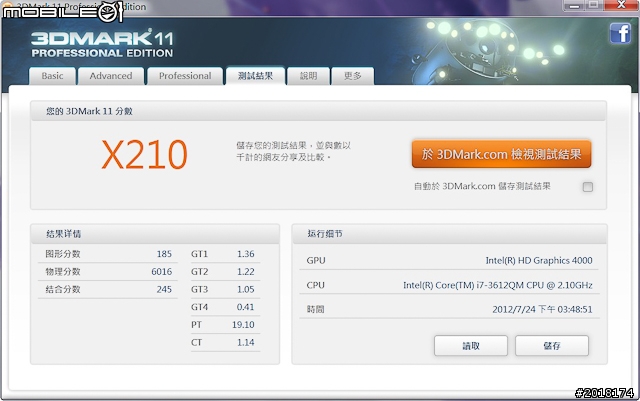View results on 3DMark.com orange button
The image size is (640, 401).
[x=501, y=154]
